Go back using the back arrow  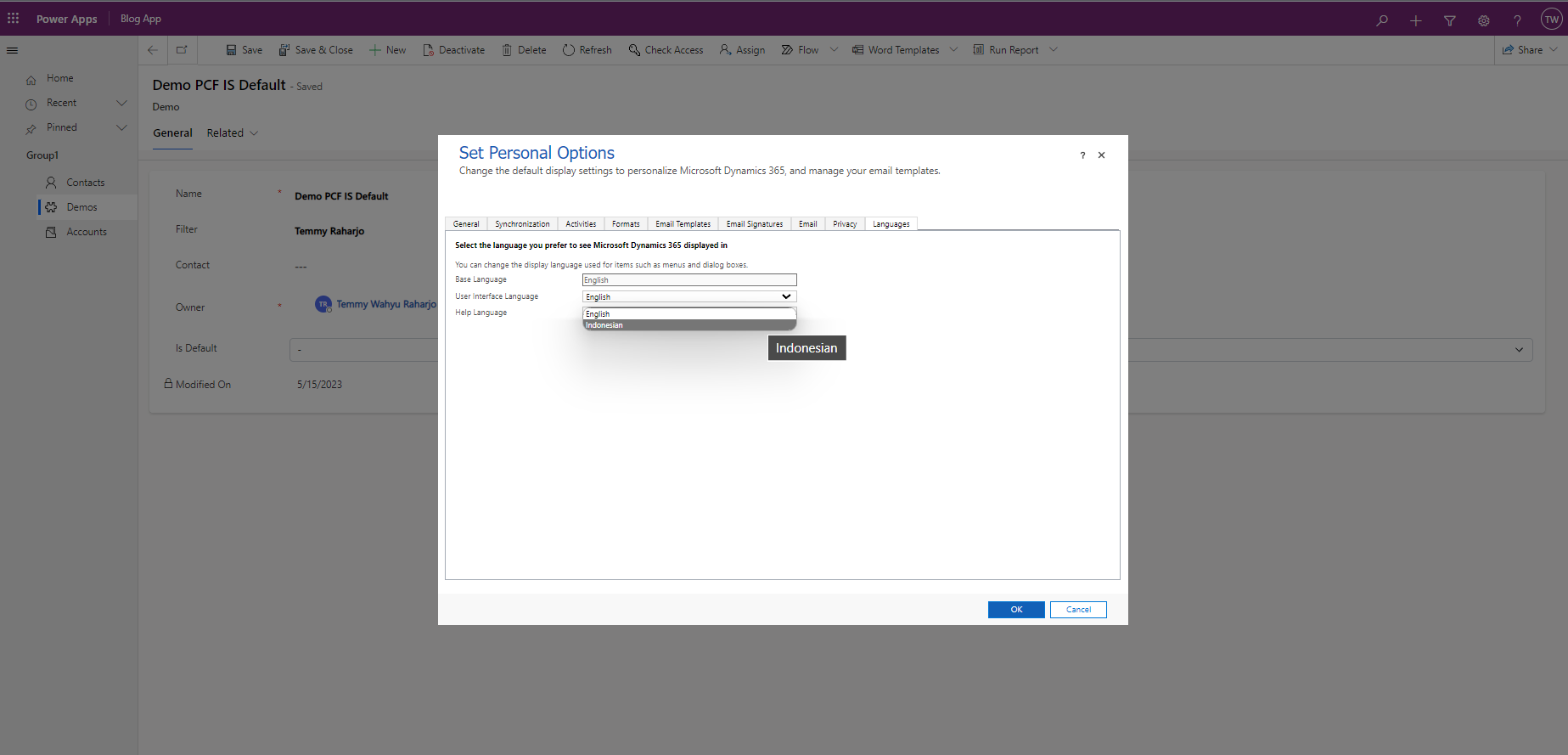[153, 50]
